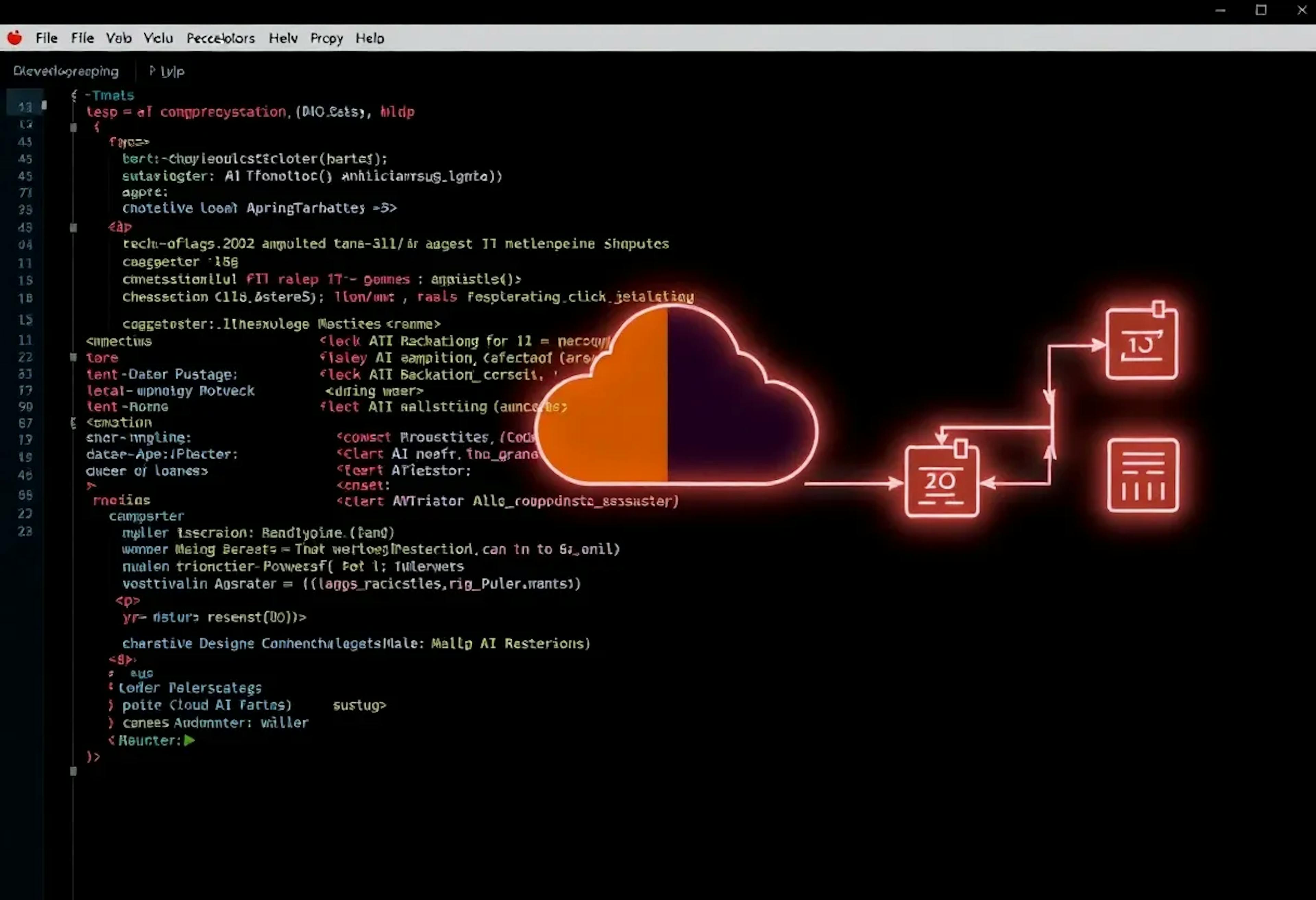Viewport: 1316px width, 900px height.
Task: Click the Peccelolors menu item
Action: pos(220,38)
